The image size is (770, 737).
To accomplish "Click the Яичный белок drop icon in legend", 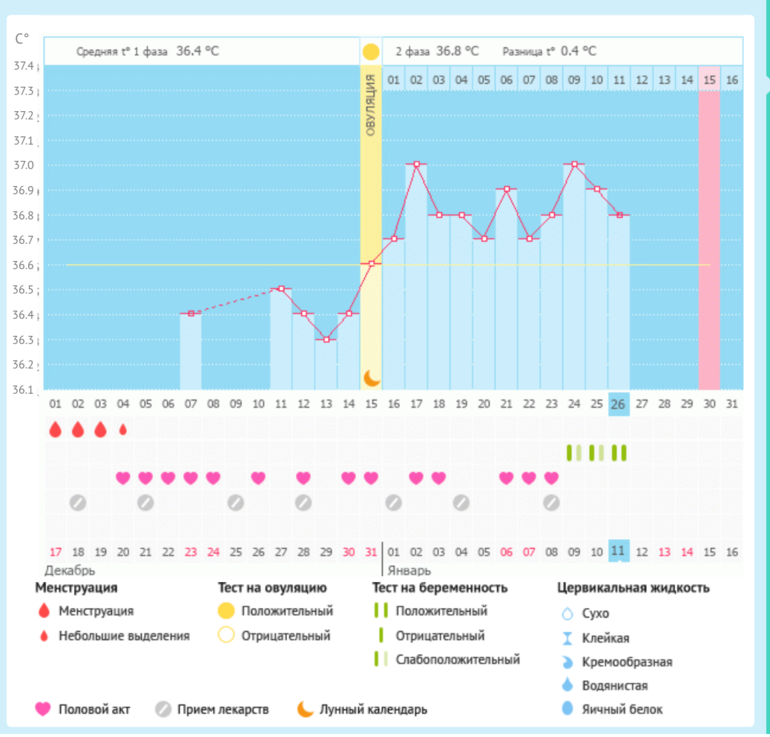I will [568, 709].
